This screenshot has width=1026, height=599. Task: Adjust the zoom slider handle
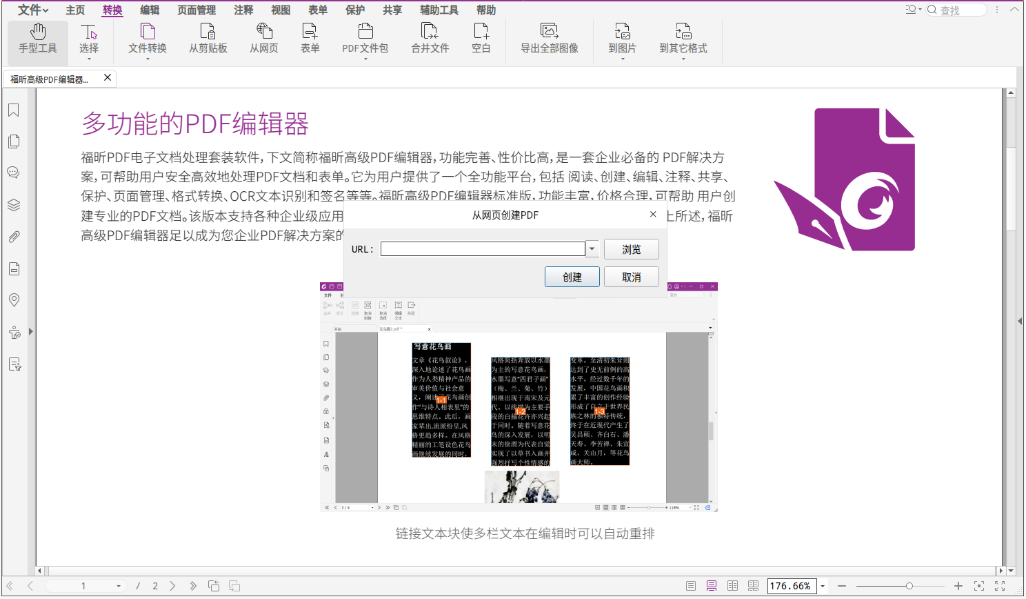(x=909, y=586)
